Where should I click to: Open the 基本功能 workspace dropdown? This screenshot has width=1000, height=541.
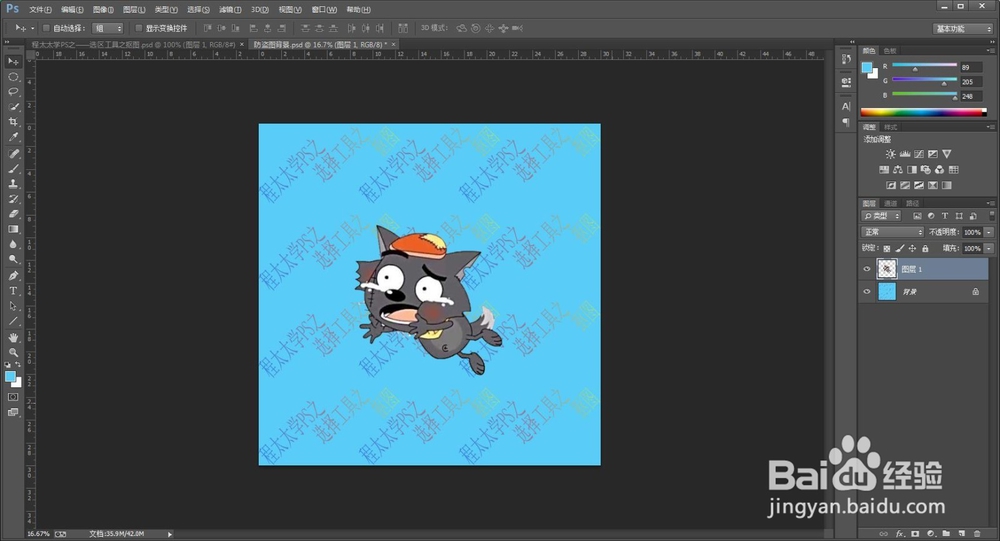963,29
